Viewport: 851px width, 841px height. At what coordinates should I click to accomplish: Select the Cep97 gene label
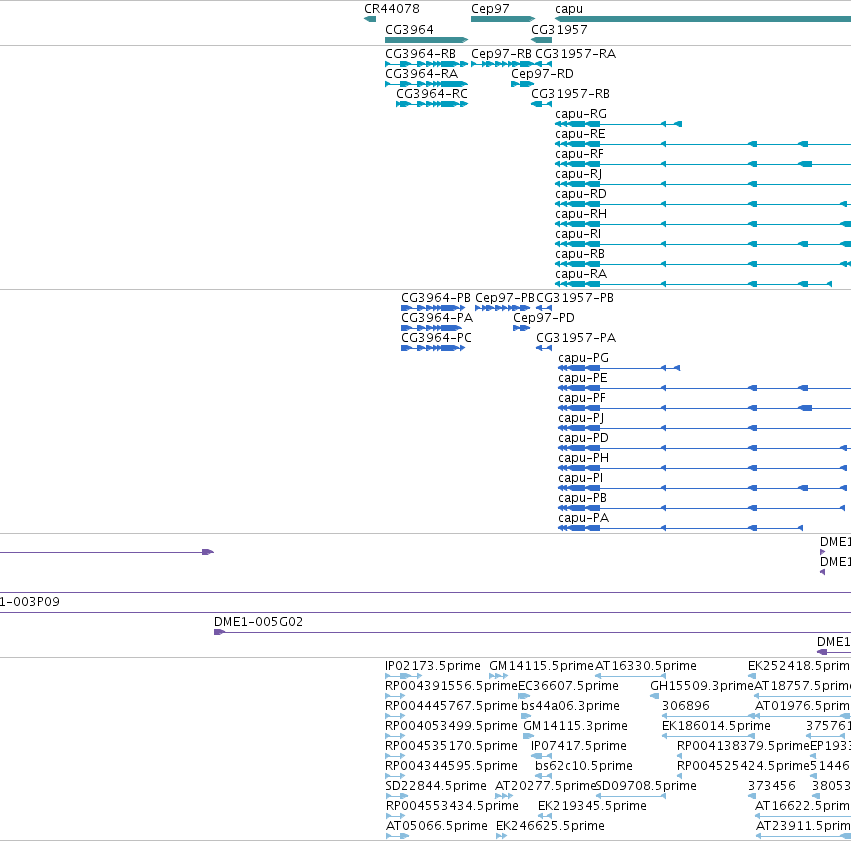pos(490,9)
